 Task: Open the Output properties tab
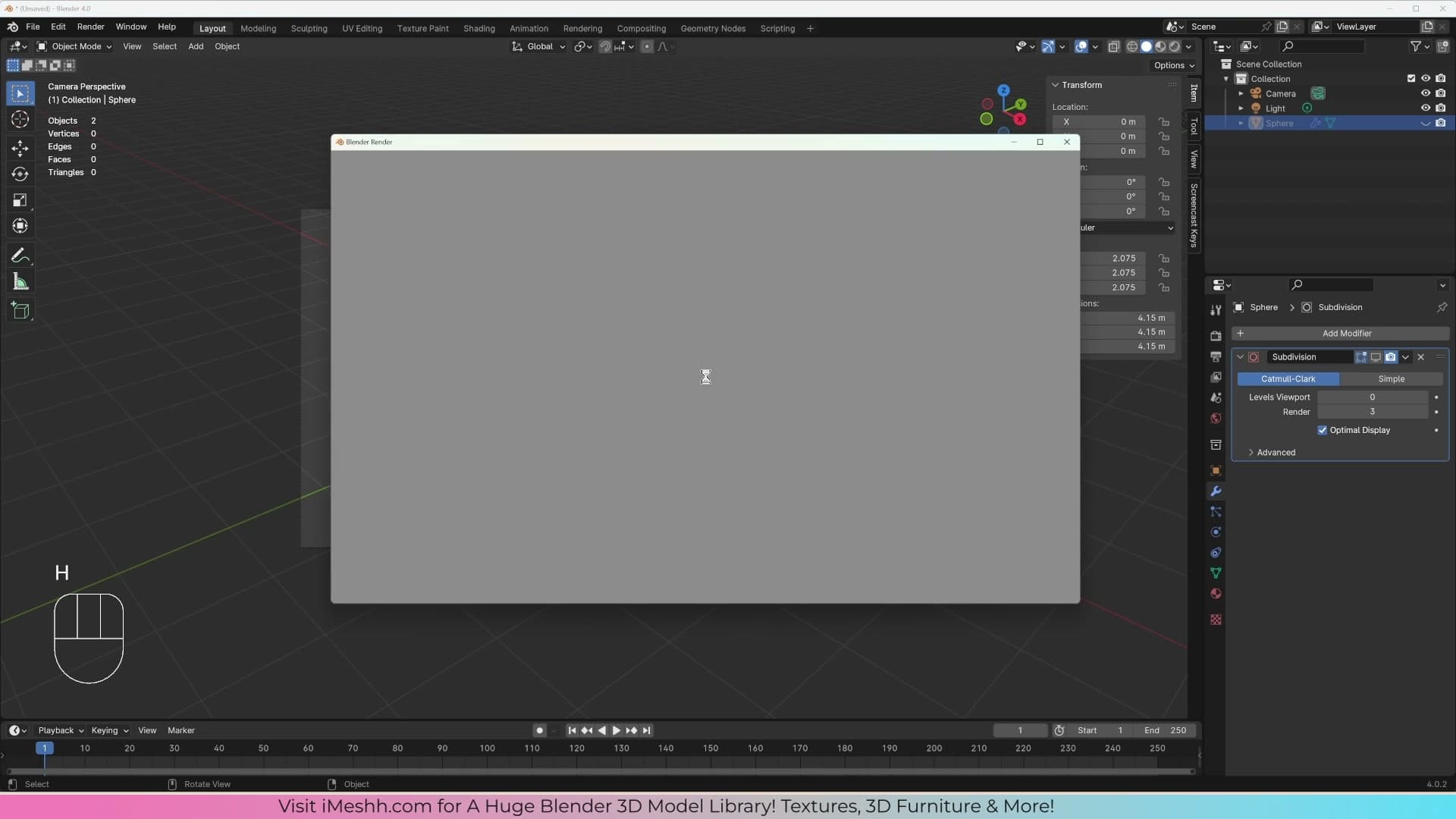[1216, 356]
